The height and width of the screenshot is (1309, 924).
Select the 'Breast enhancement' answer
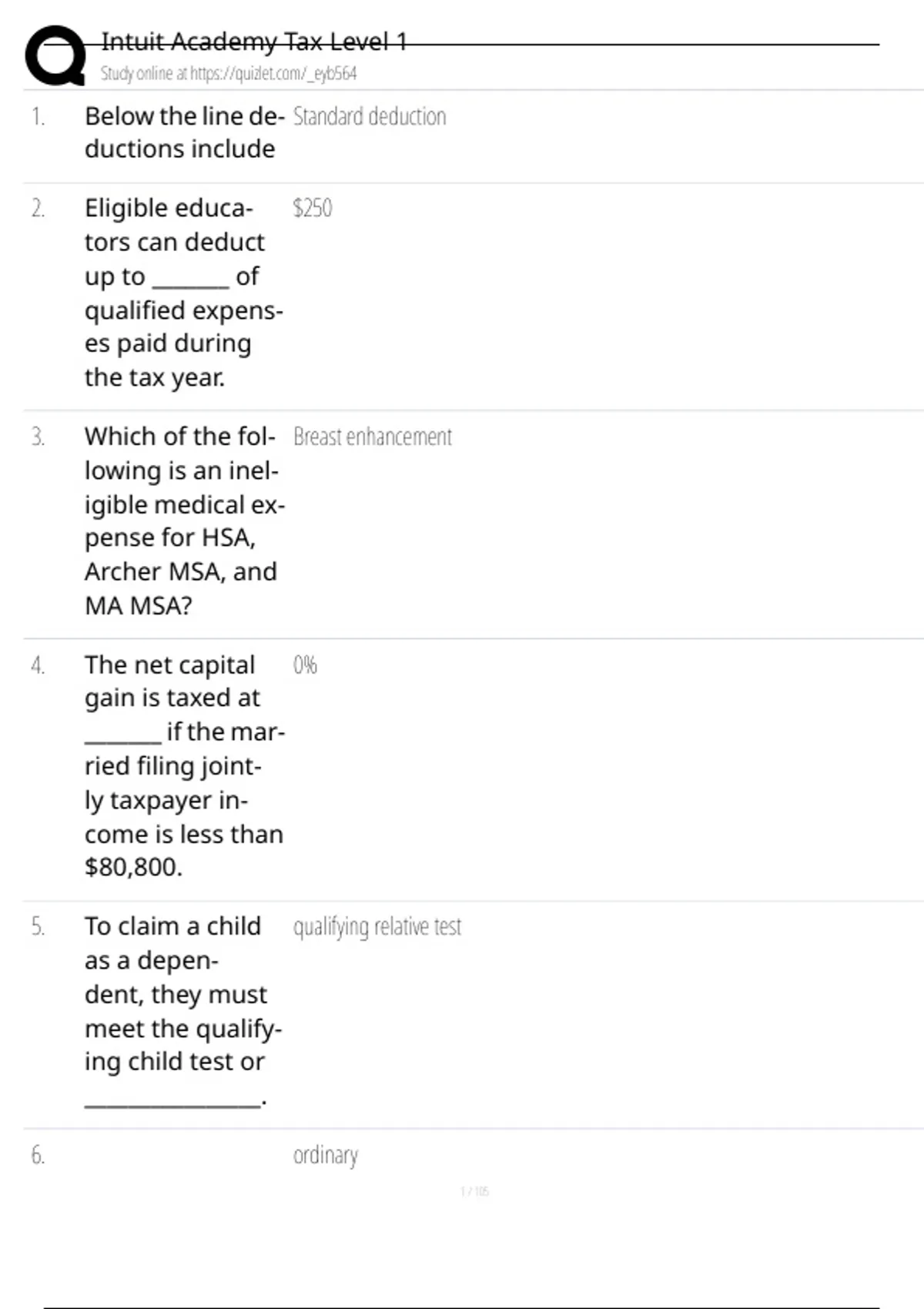pyautogui.click(x=373, y=437)
